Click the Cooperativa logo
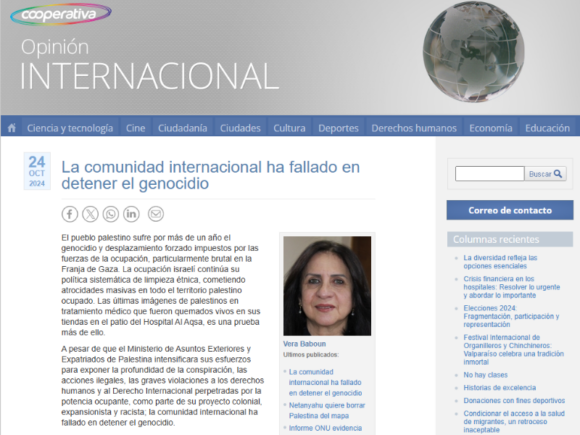The image size is (580, 435). (61, 14)
